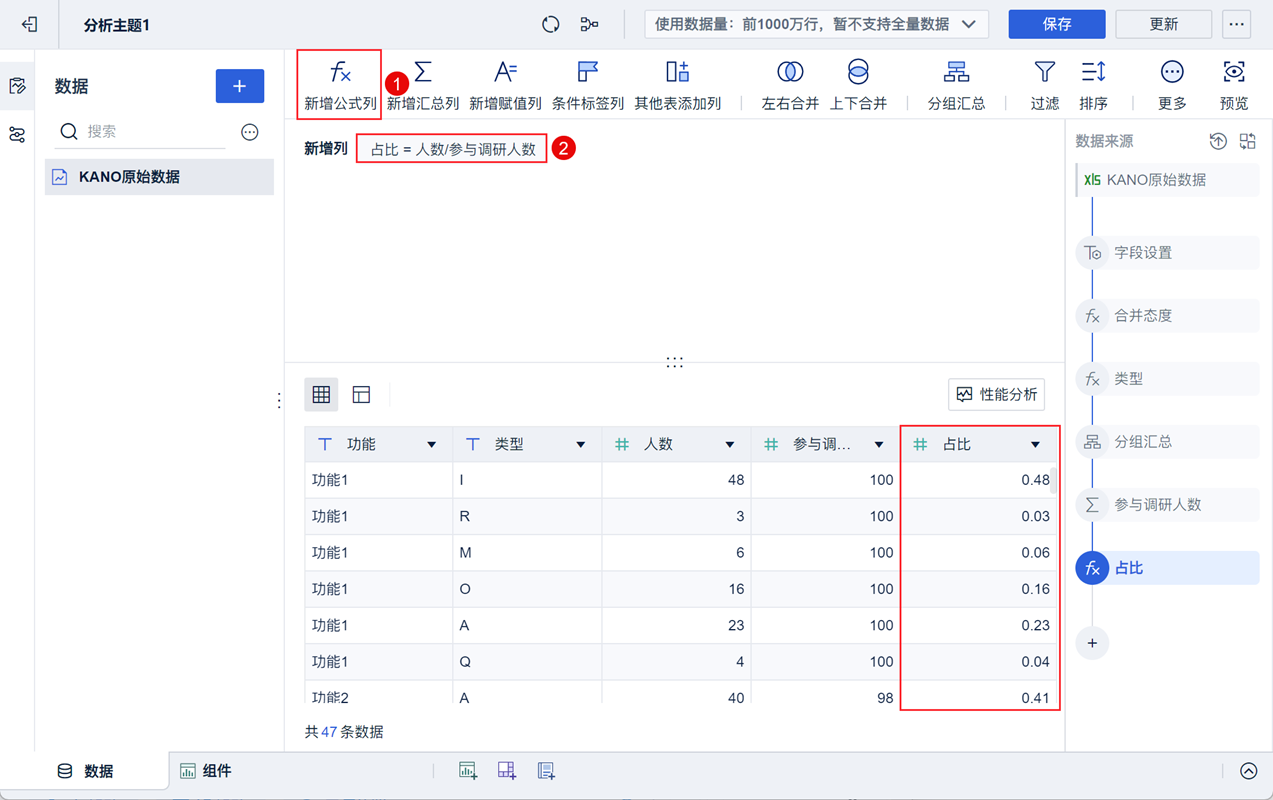Click first add-component chart icon in bottom bar
Screen dimensions: 1273x800
click(467, 770)
